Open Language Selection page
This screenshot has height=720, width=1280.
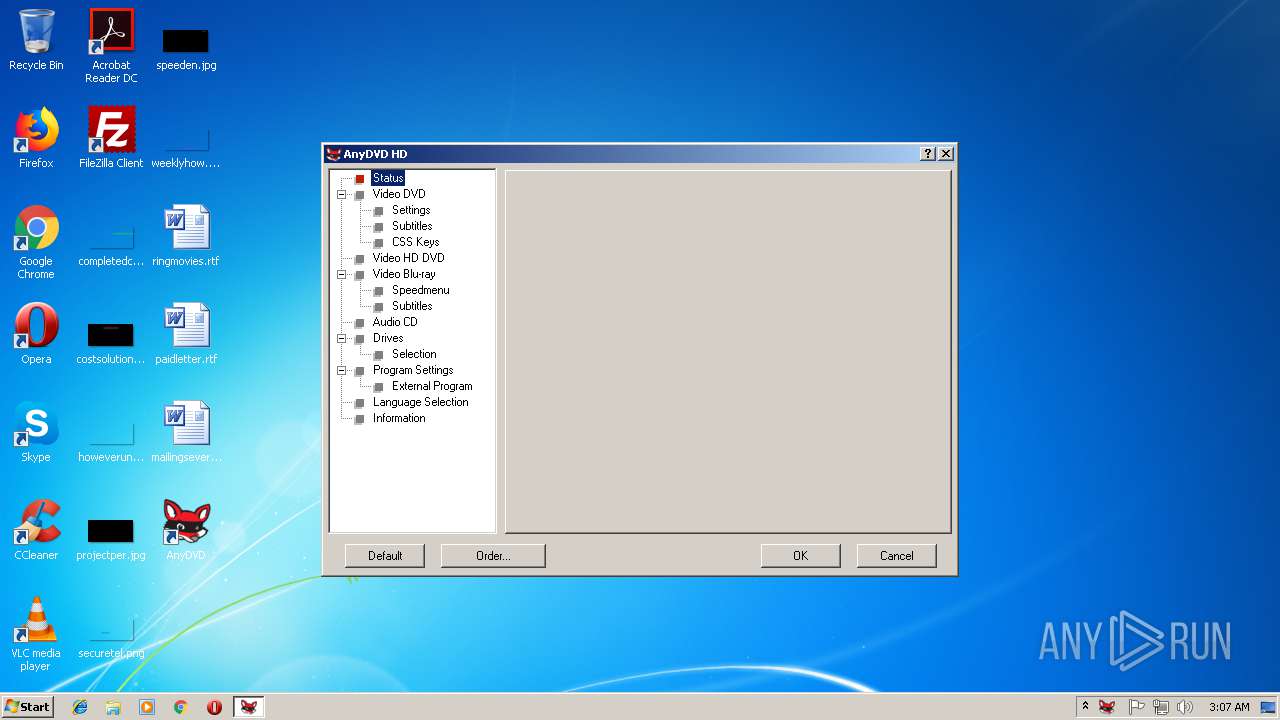[421, 402]
